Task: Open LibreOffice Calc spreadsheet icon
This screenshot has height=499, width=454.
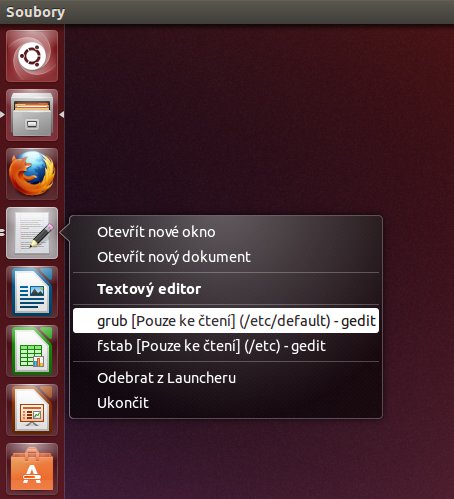Action: coord(32,351)
